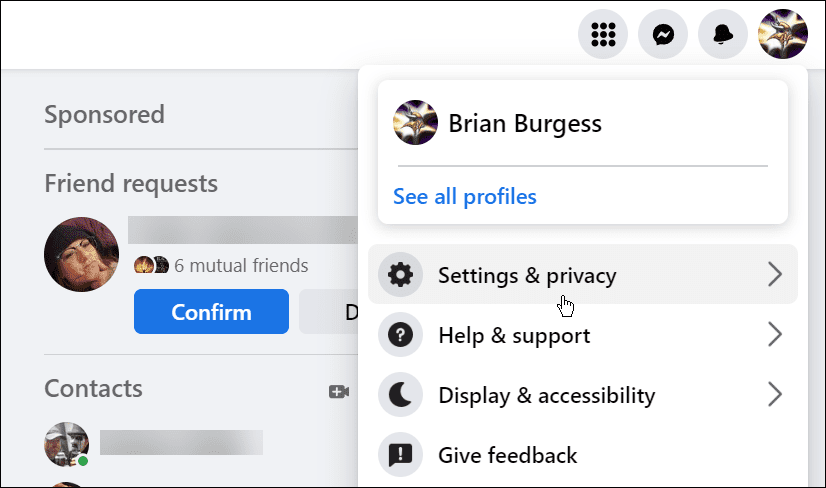Select Help & support menu item
Screen dimensions: 826x488
click(583, 335)
